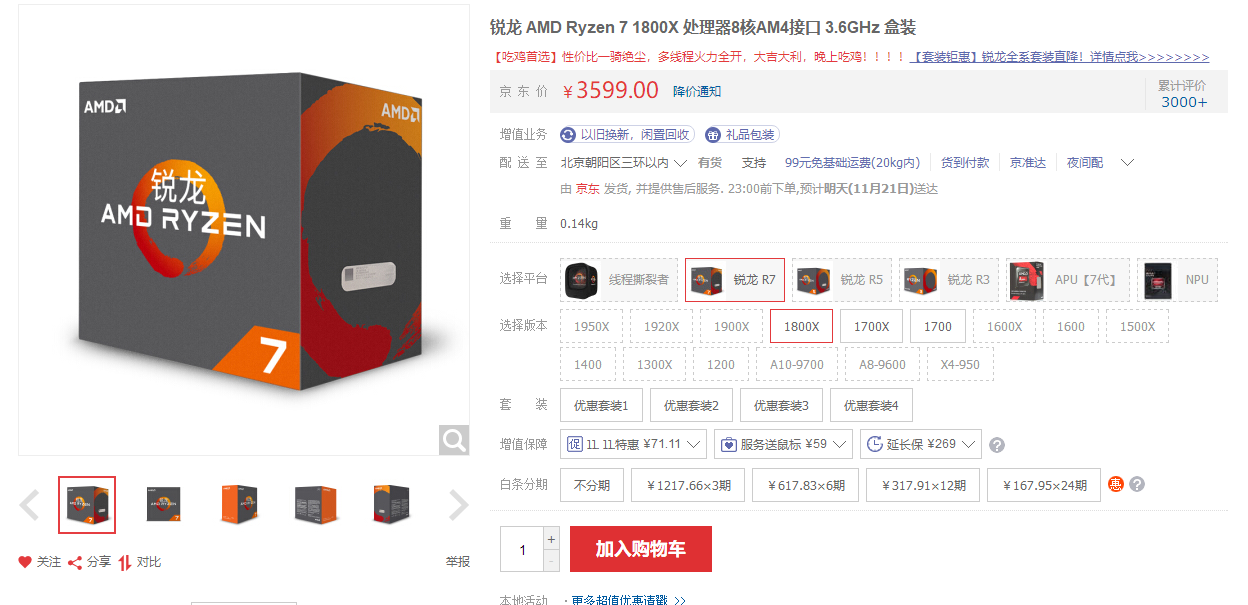Screen dimensions: 1248x605
Task: Increase quantity with the plus stepper
Action: pos(551,538)
